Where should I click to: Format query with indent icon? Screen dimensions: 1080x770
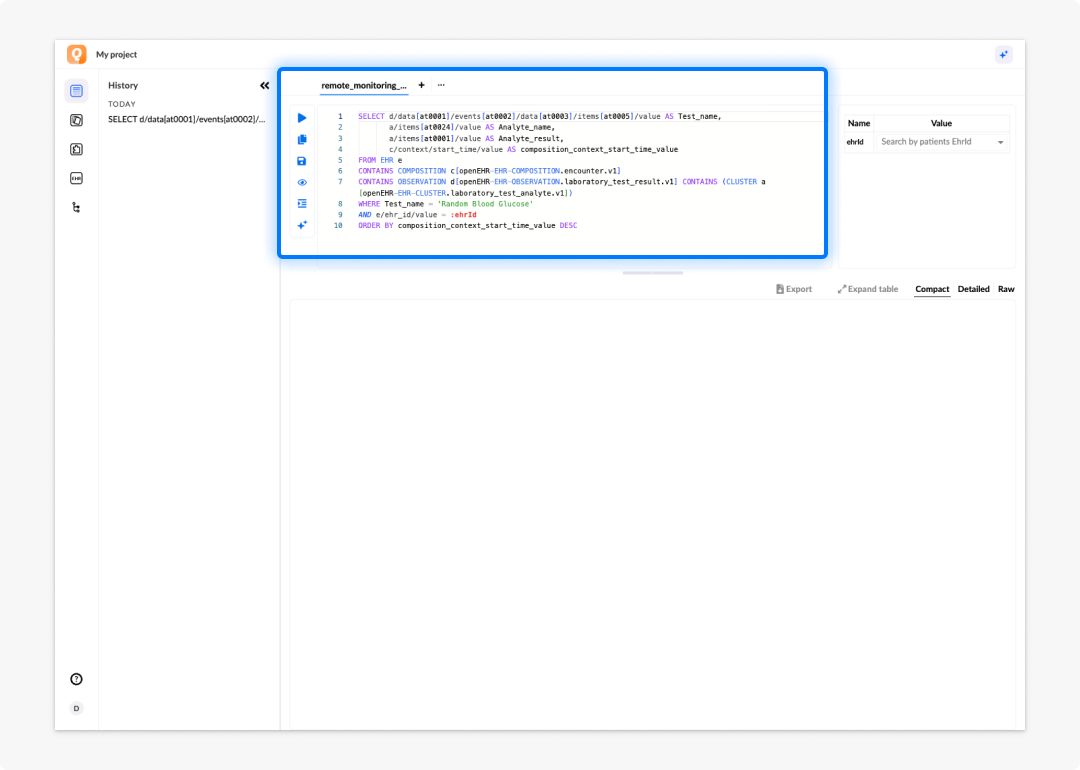click(x=302, y=204)
